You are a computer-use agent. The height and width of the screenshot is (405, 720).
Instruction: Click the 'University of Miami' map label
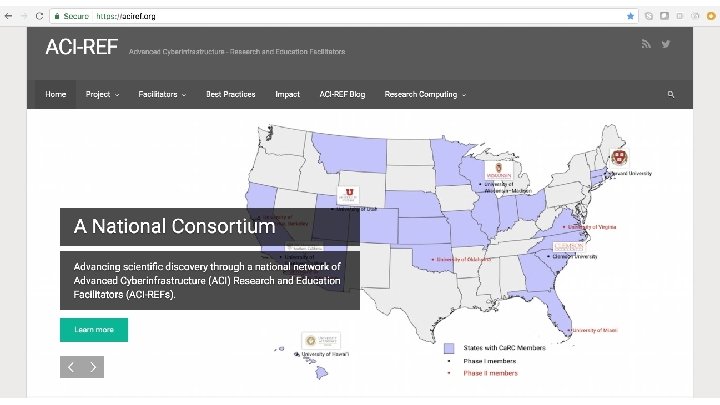pyautogui.click(x=595, y=330)
